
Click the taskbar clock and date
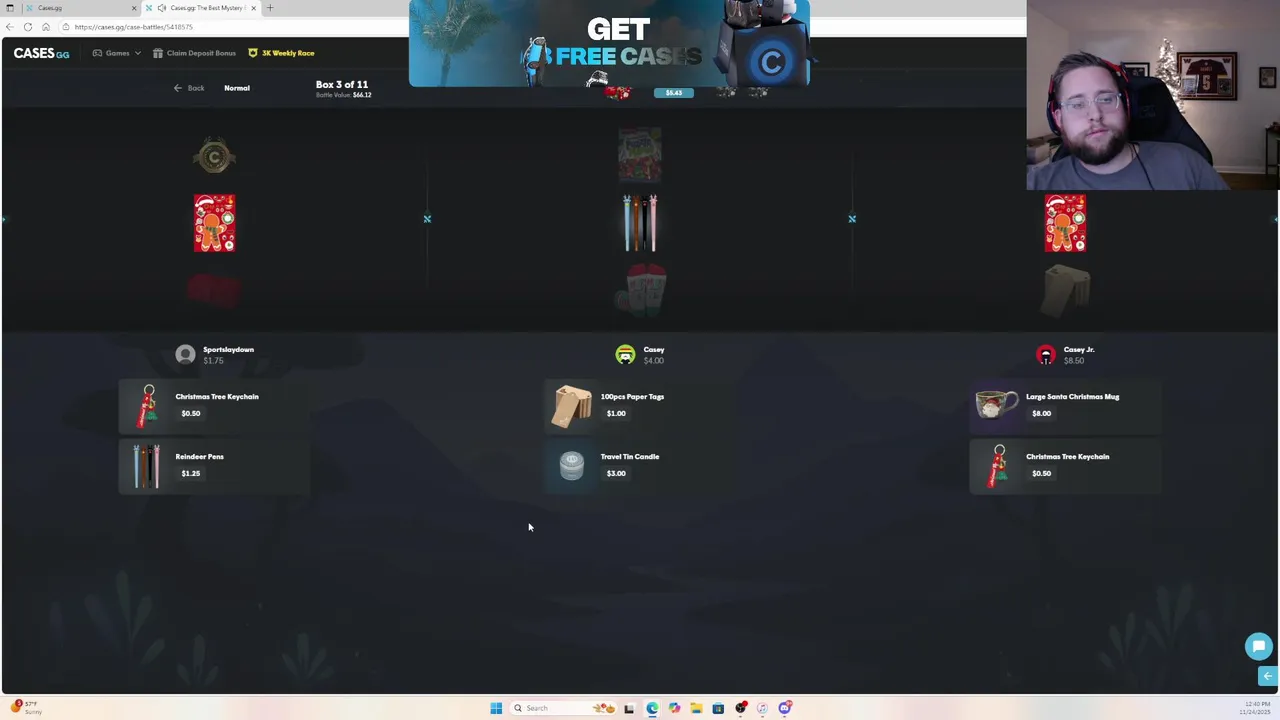(1255, 708)
